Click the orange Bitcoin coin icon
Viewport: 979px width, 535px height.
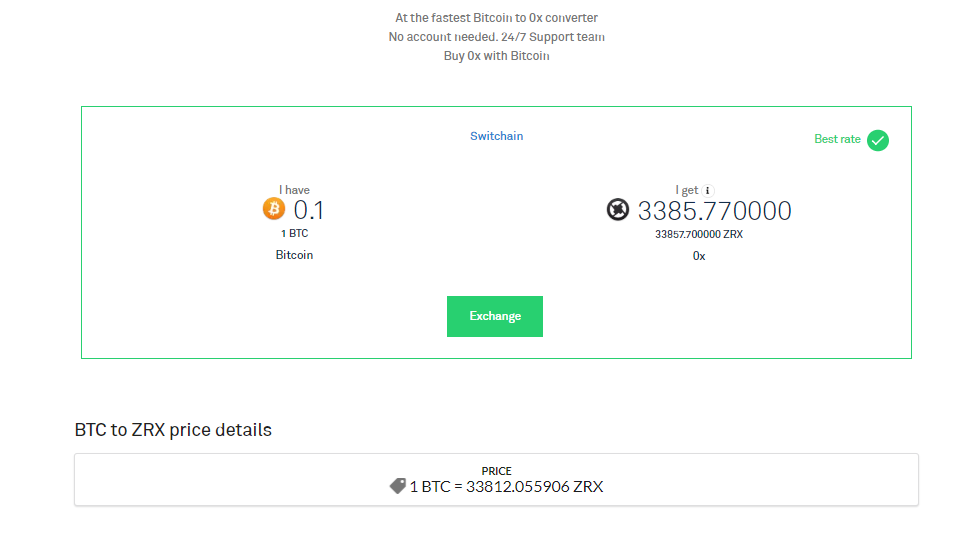pos(274,209)
